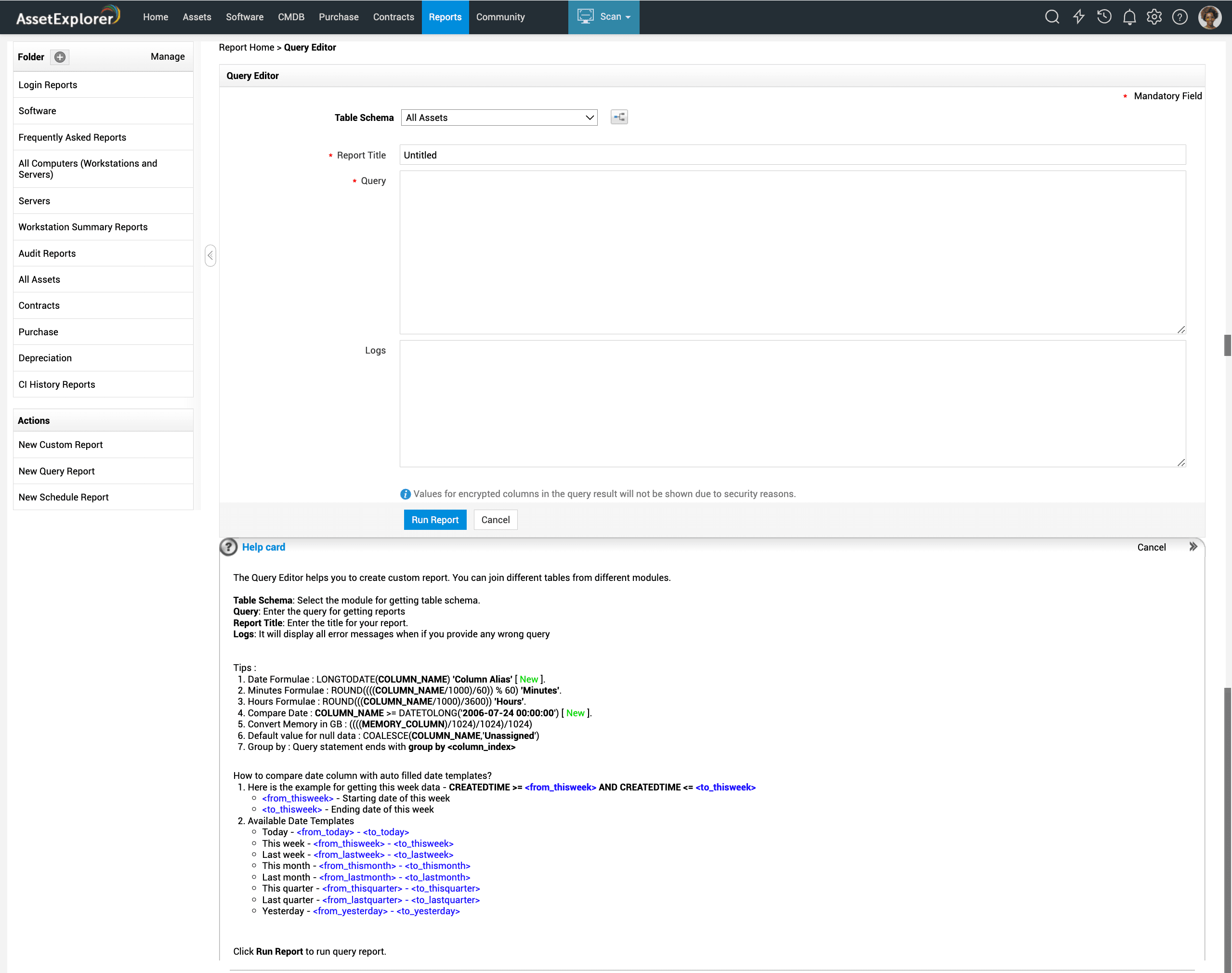Click the Run Report button
The height and width of the screenshot is (973, 1232).
click(434, 520)
